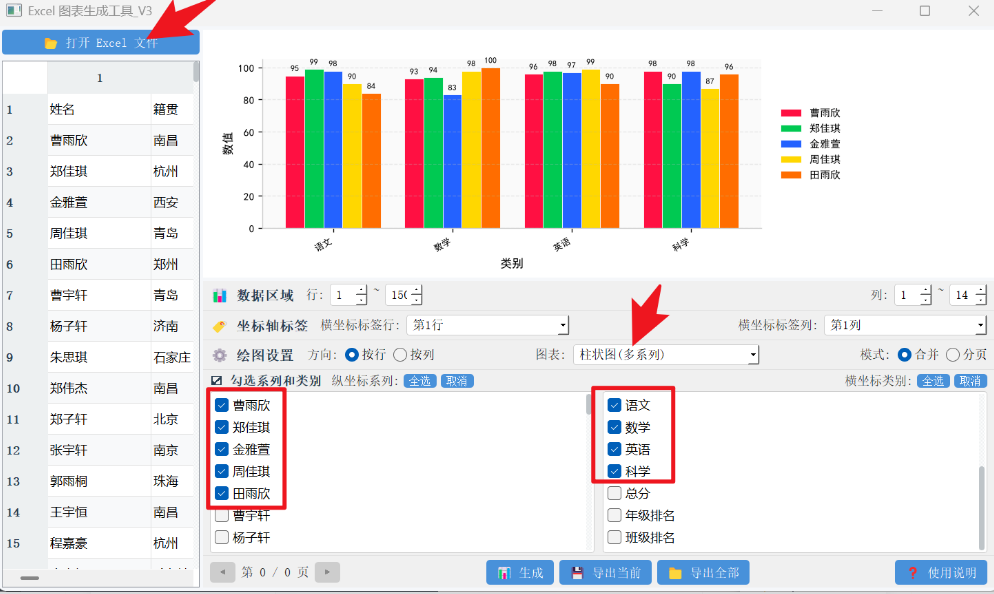Click the chart icon on Generate button
994x594 pixels.
pos(505,573)
